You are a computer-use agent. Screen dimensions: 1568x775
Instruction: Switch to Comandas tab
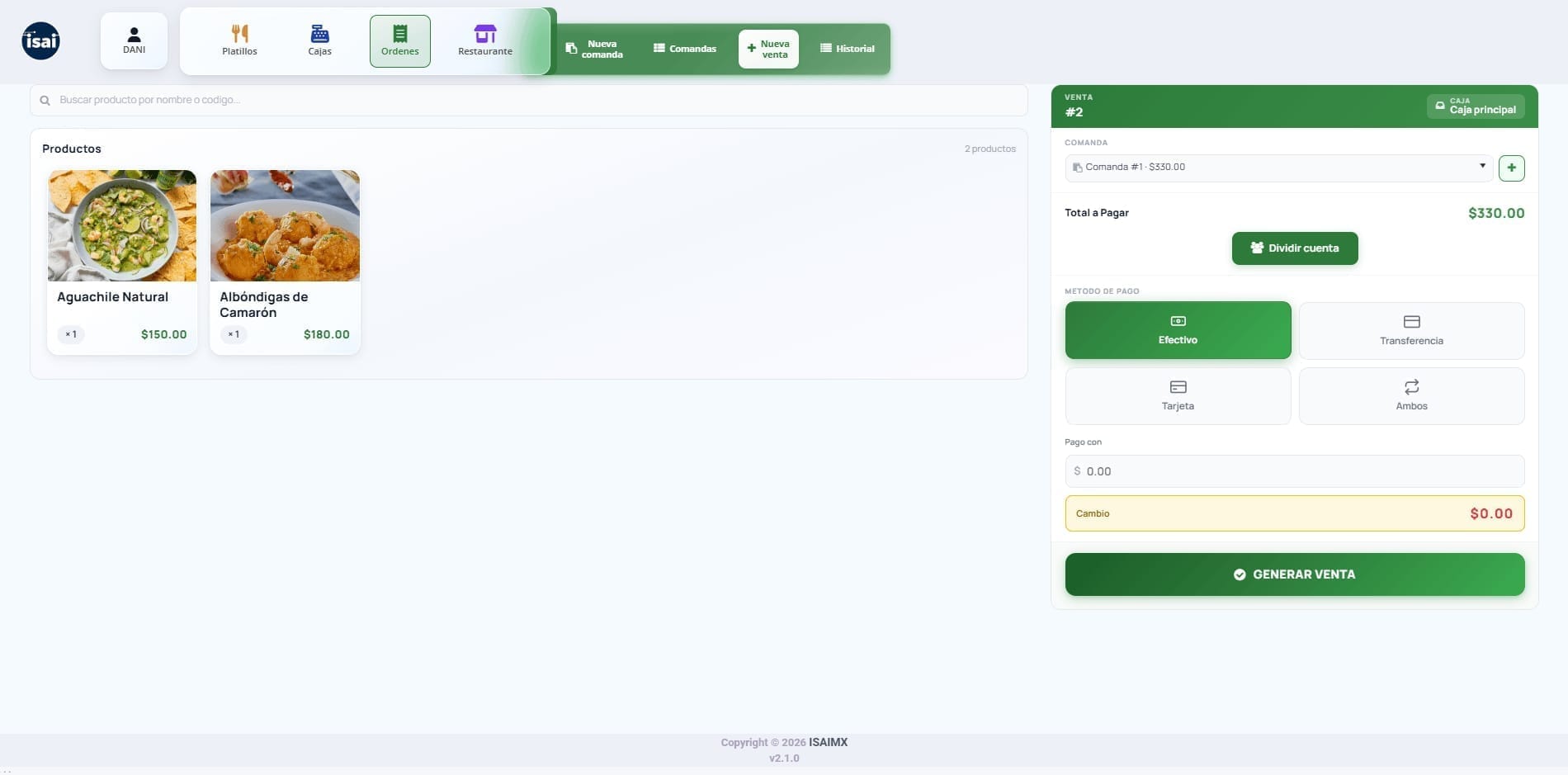[x=685, y=49]
